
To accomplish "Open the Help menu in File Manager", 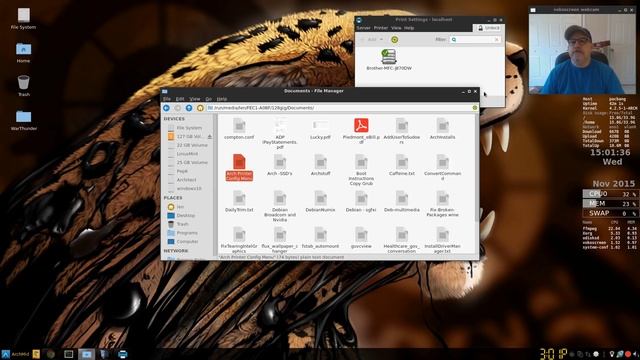I will [x=222, y=99].
